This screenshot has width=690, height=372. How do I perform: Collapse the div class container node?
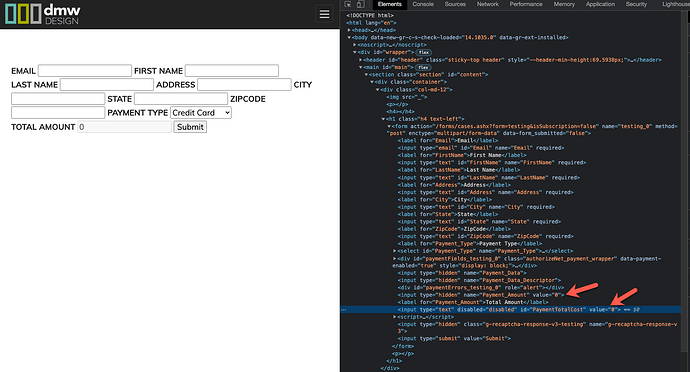pyautogui.click(x=372, y=82)
